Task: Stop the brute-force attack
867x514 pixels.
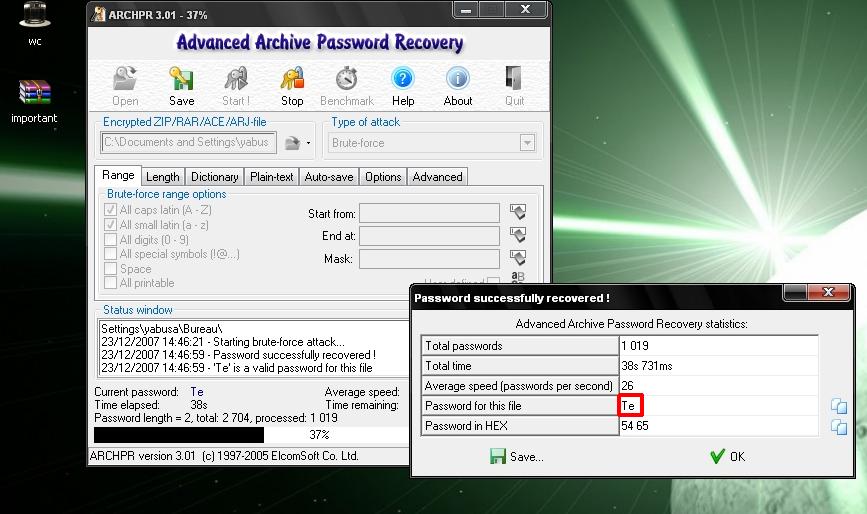Action: coord(292,78)
